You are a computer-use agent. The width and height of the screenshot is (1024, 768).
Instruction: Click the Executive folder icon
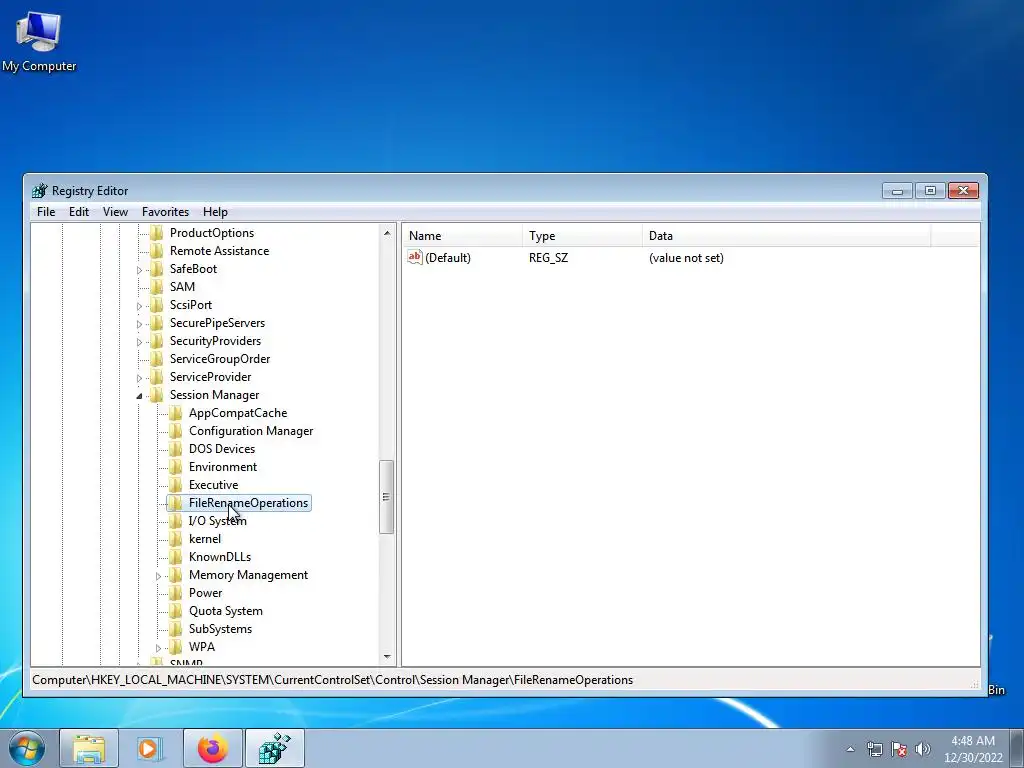(x=176, y=485)
